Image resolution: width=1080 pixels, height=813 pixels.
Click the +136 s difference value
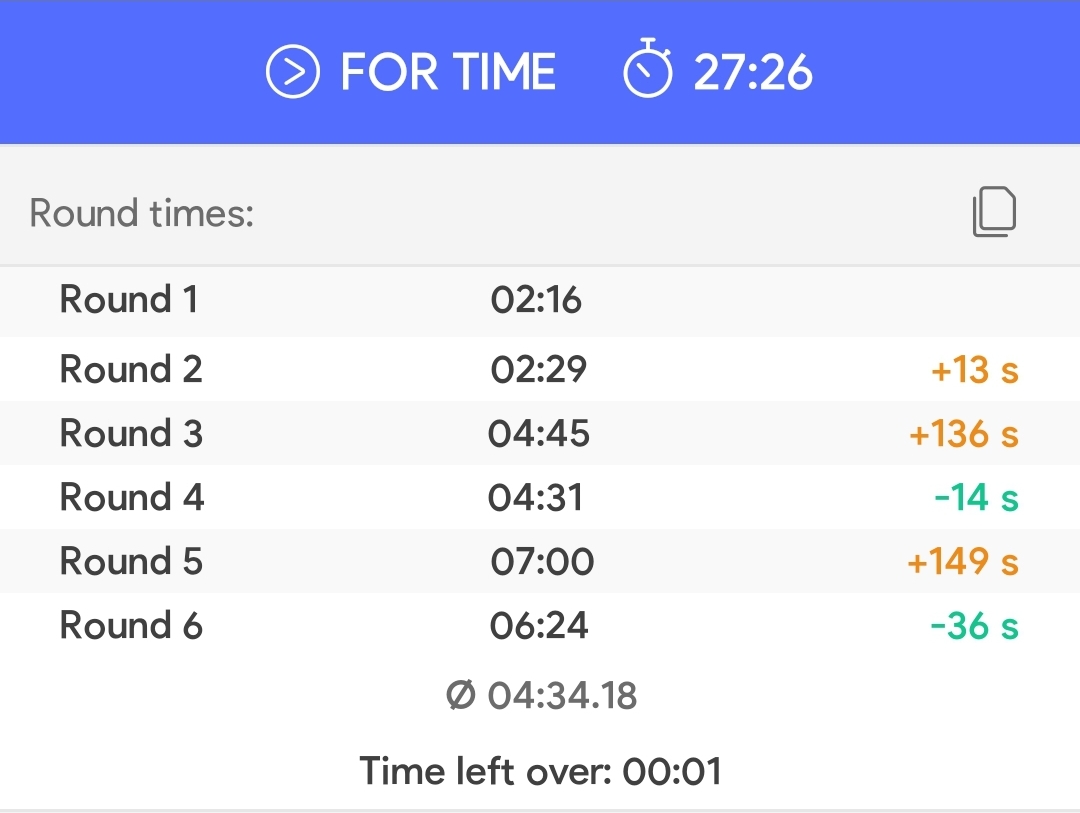[964, 434]
